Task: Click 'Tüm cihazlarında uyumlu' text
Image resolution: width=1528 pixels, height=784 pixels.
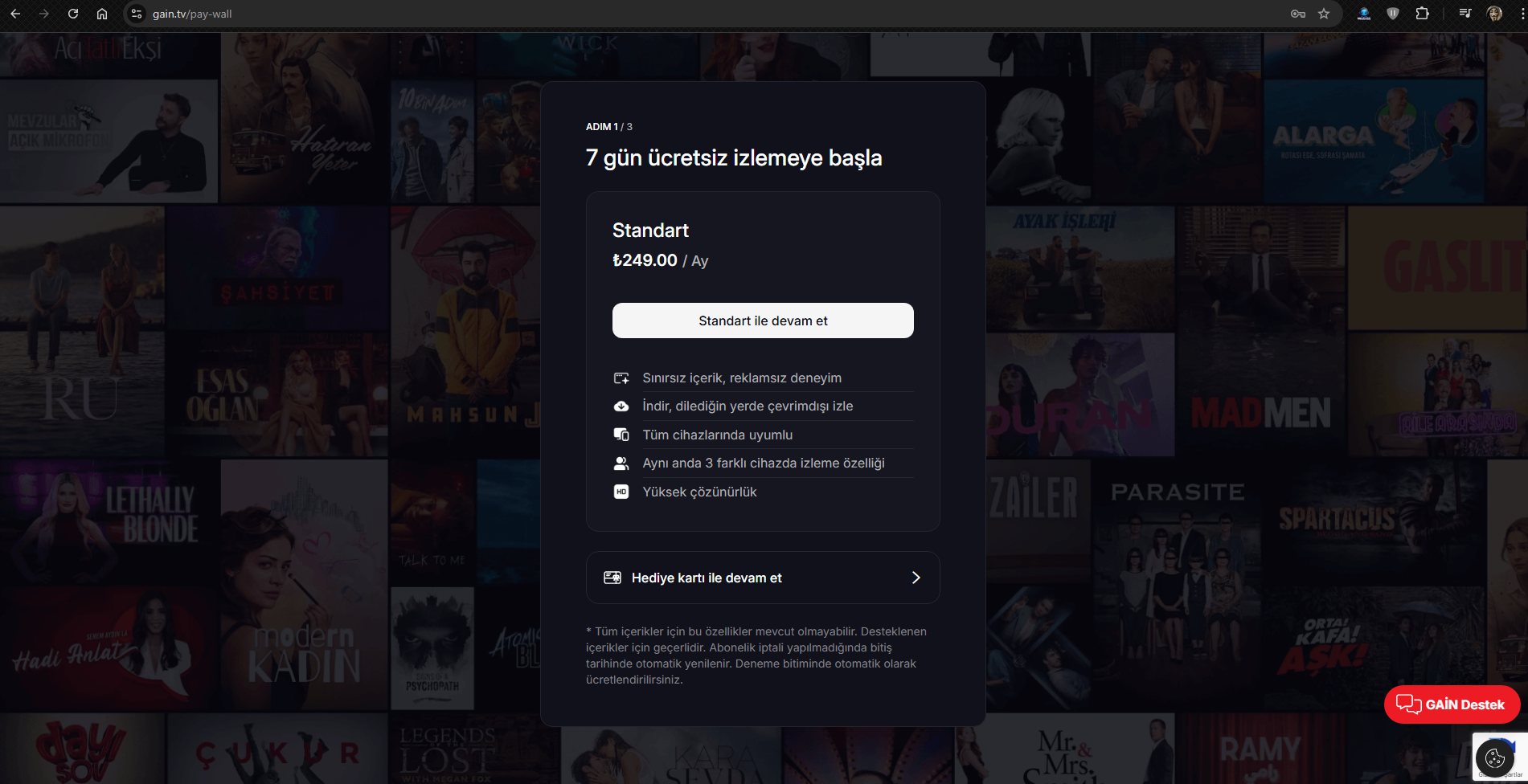Action: (x=718, y=435)
